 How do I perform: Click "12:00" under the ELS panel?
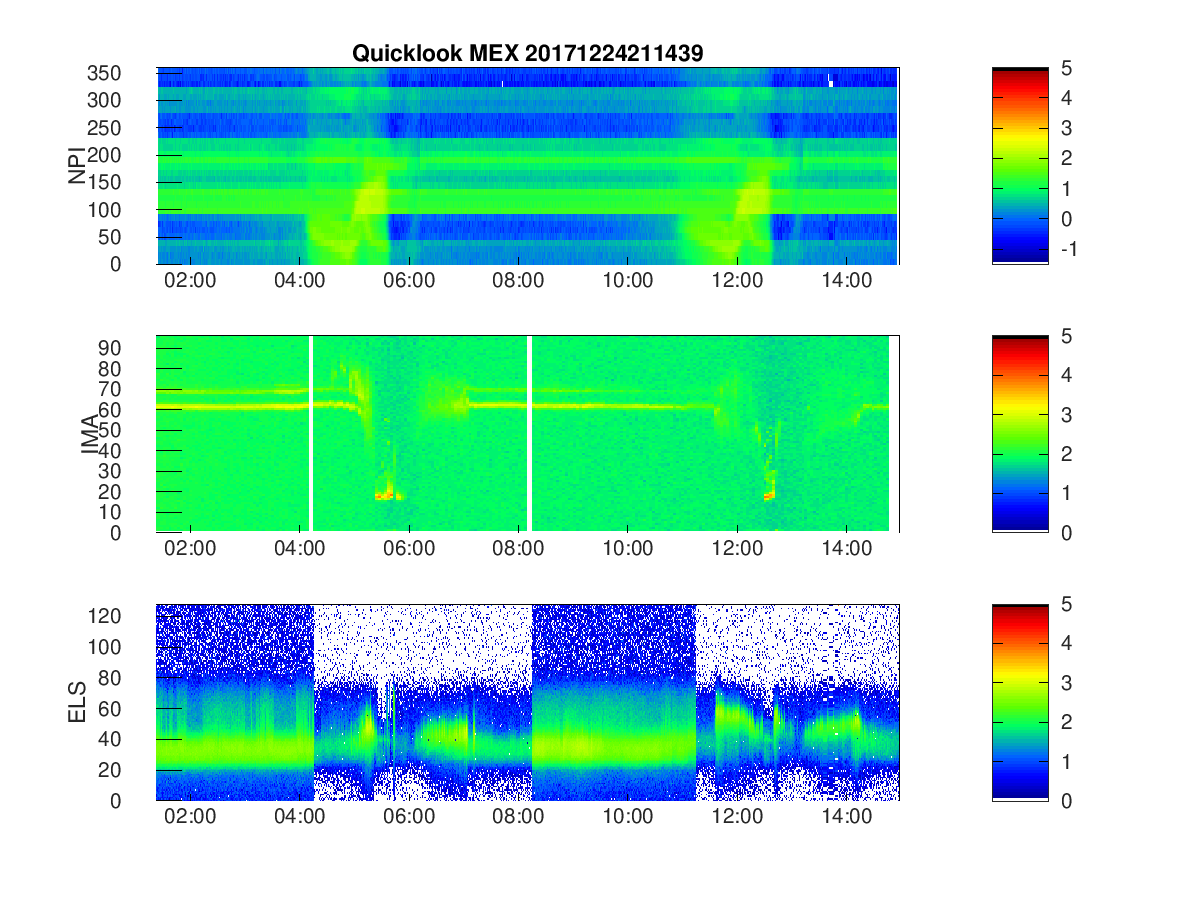pos(737,817)
